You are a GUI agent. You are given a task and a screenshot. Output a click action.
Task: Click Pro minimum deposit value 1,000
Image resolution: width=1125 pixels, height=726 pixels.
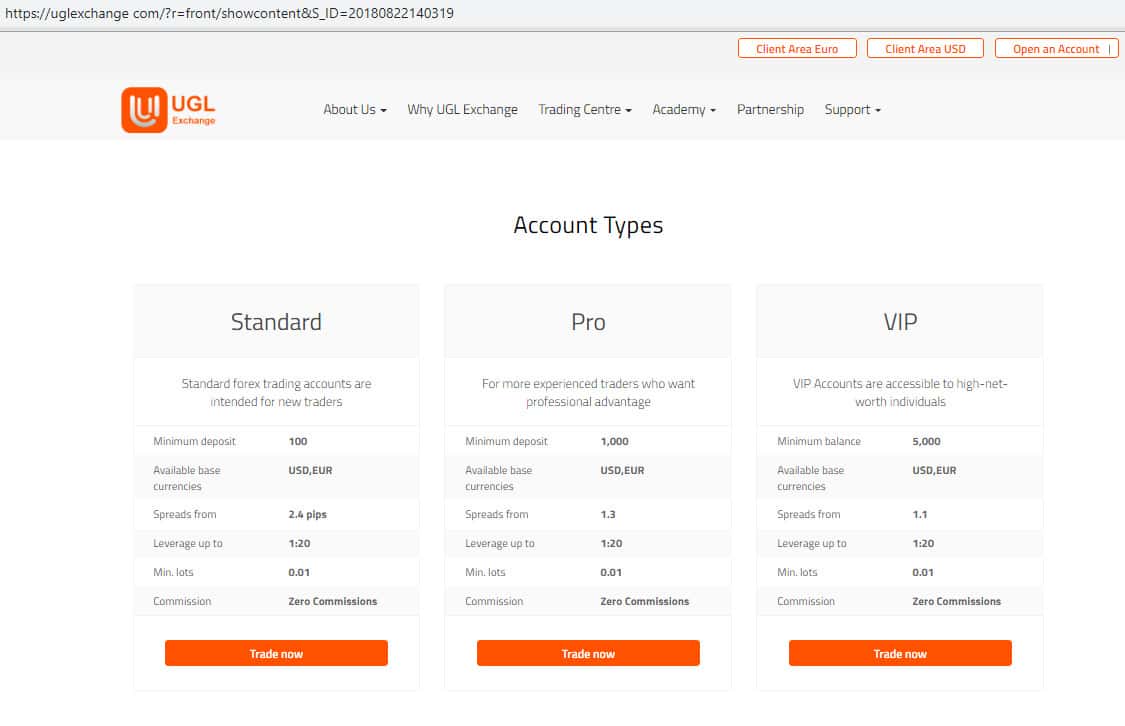[614, 441]
